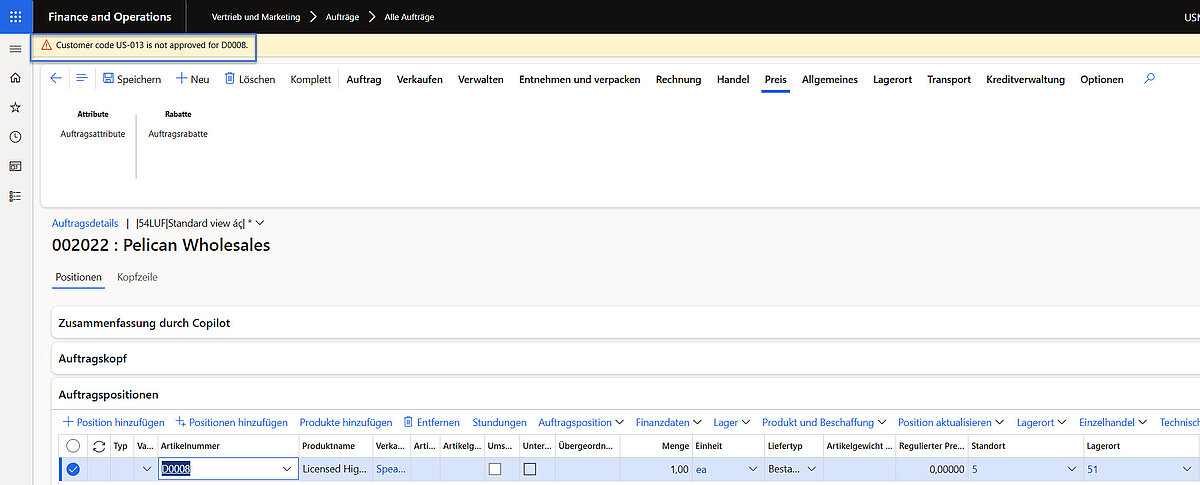Click Speichern to save the order

pos(132,80)
